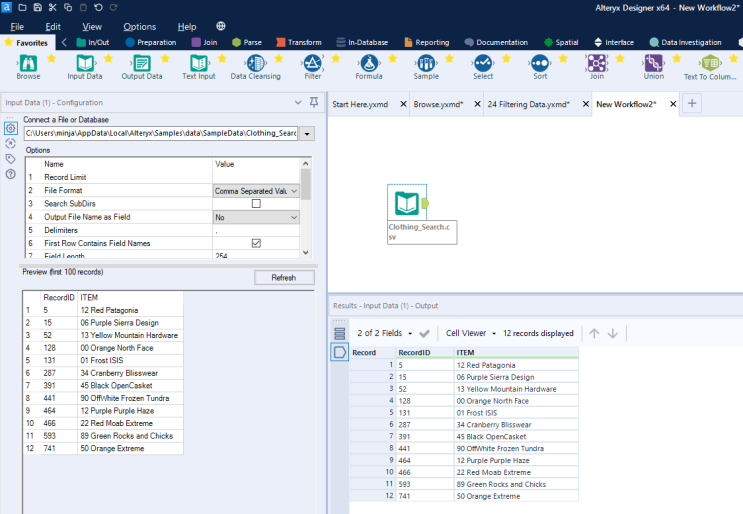
Task: Click the Save icon in title bar
Action: tap(37, 8)
